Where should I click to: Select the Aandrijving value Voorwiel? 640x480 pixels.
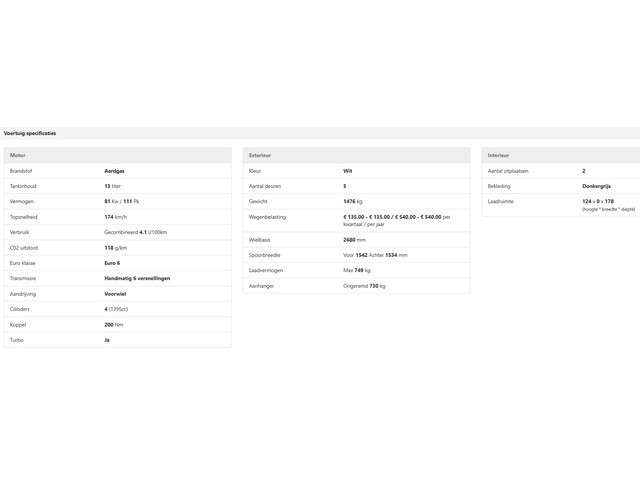coord(115,294)
